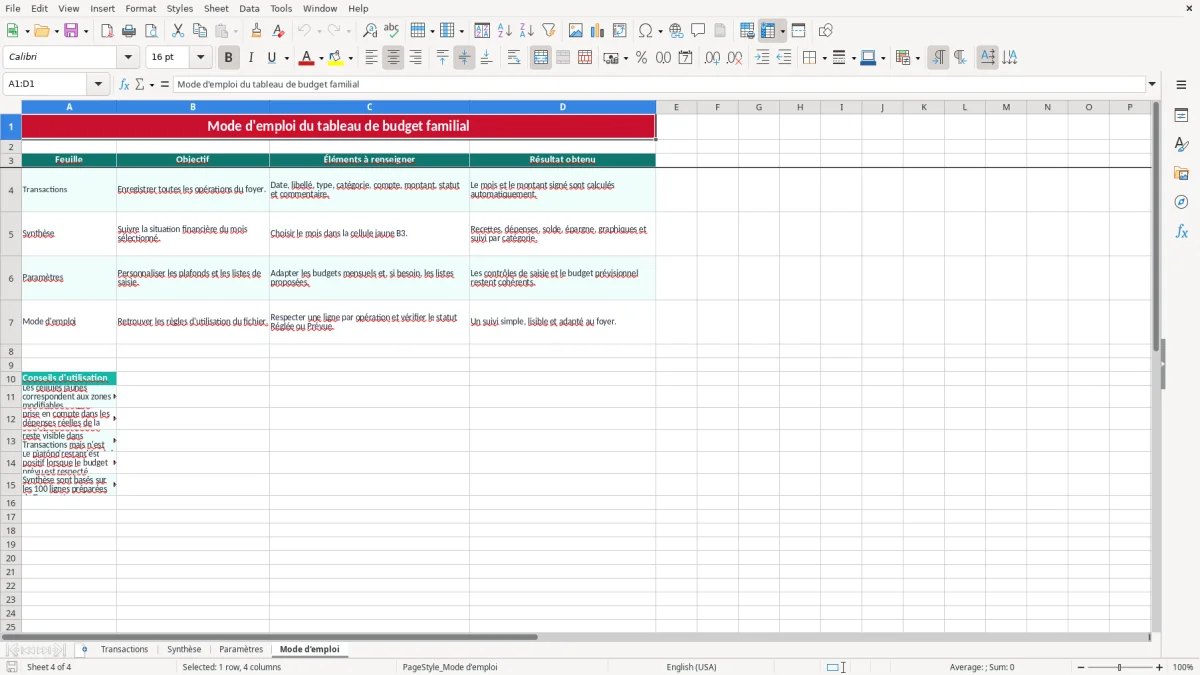Sort ascending

tap(505, 31)
